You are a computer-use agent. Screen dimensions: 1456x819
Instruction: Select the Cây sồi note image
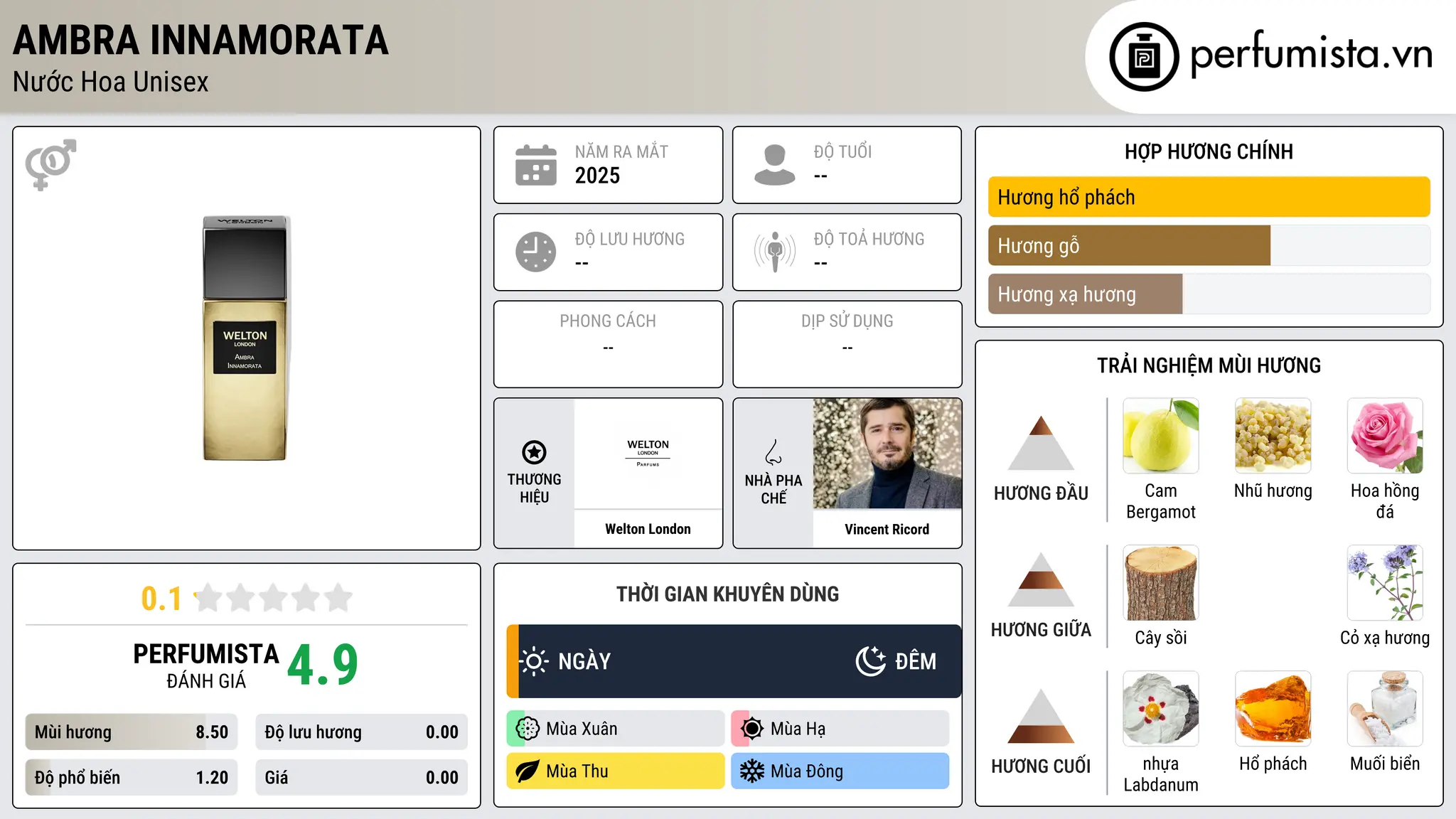[x=1161, y=583]
